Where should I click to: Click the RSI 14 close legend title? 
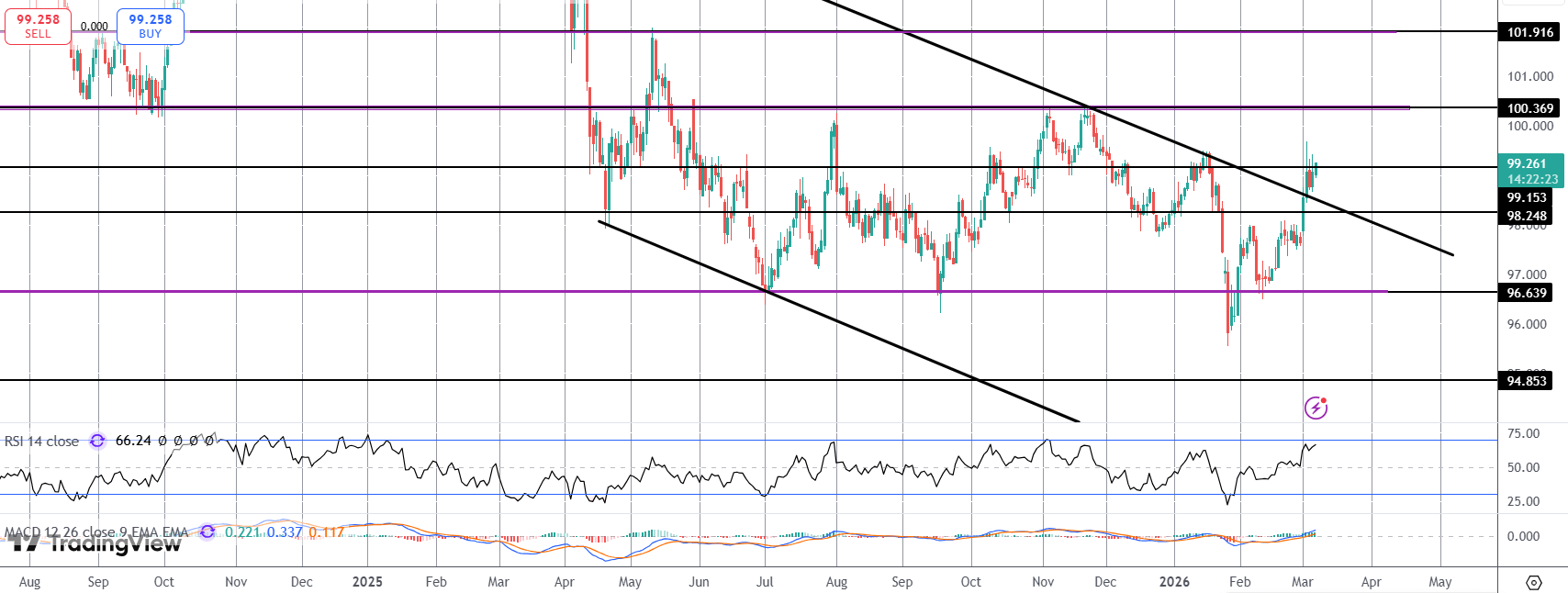click(x=42, y=442)
